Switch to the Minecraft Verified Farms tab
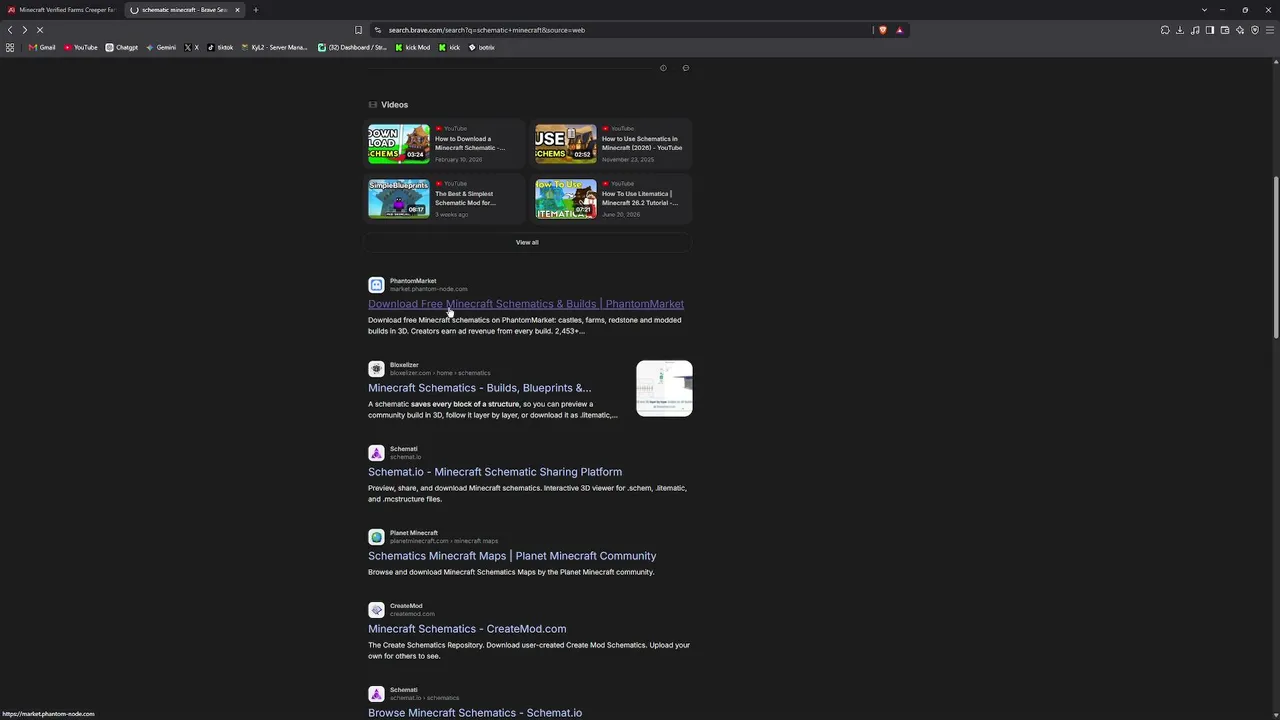1280x720 pixels. click(62, 10)
